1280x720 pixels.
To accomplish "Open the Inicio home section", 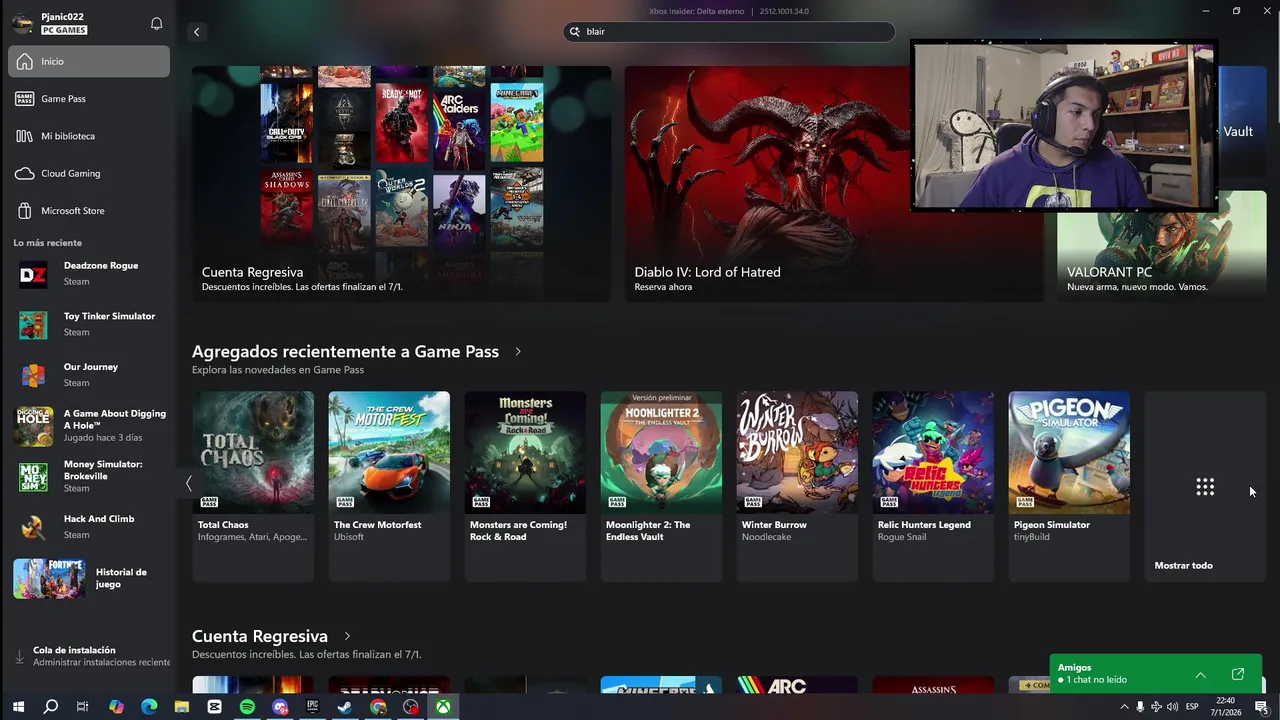I will coord(89,61).
